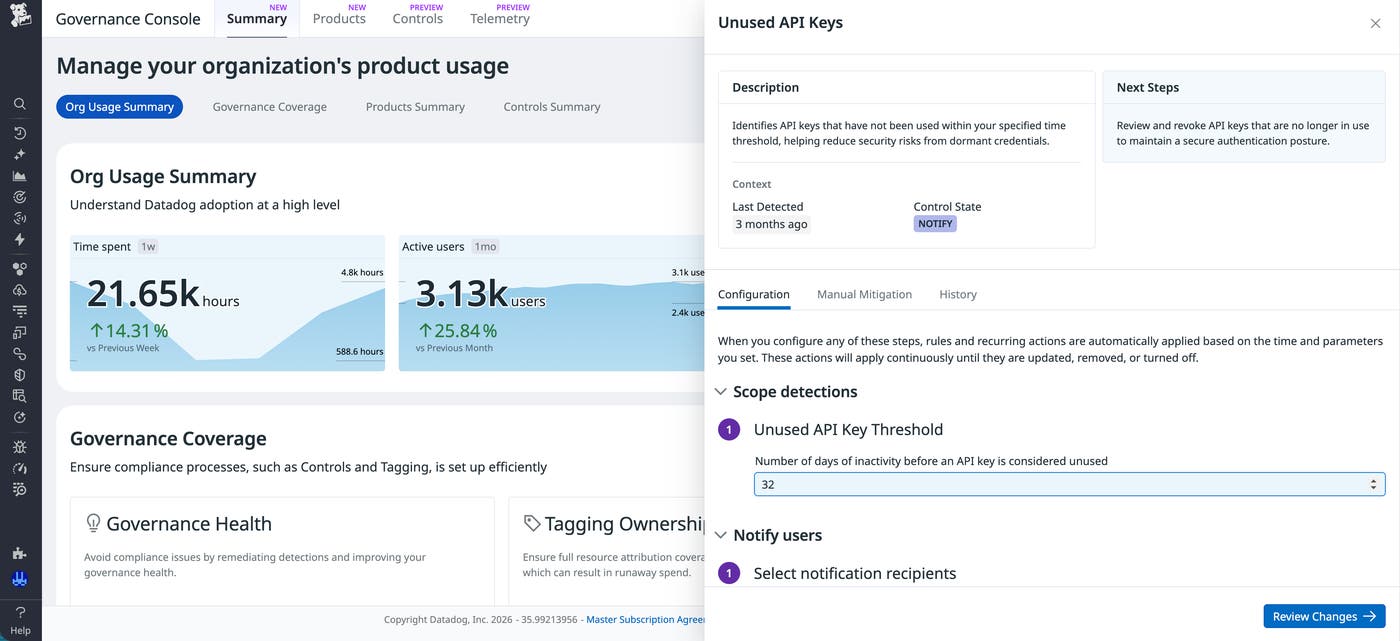Image resolution: width=1400 pixels, height=641 pixels.
Task: Collapse the Notify users section
Action: (721, 536)
